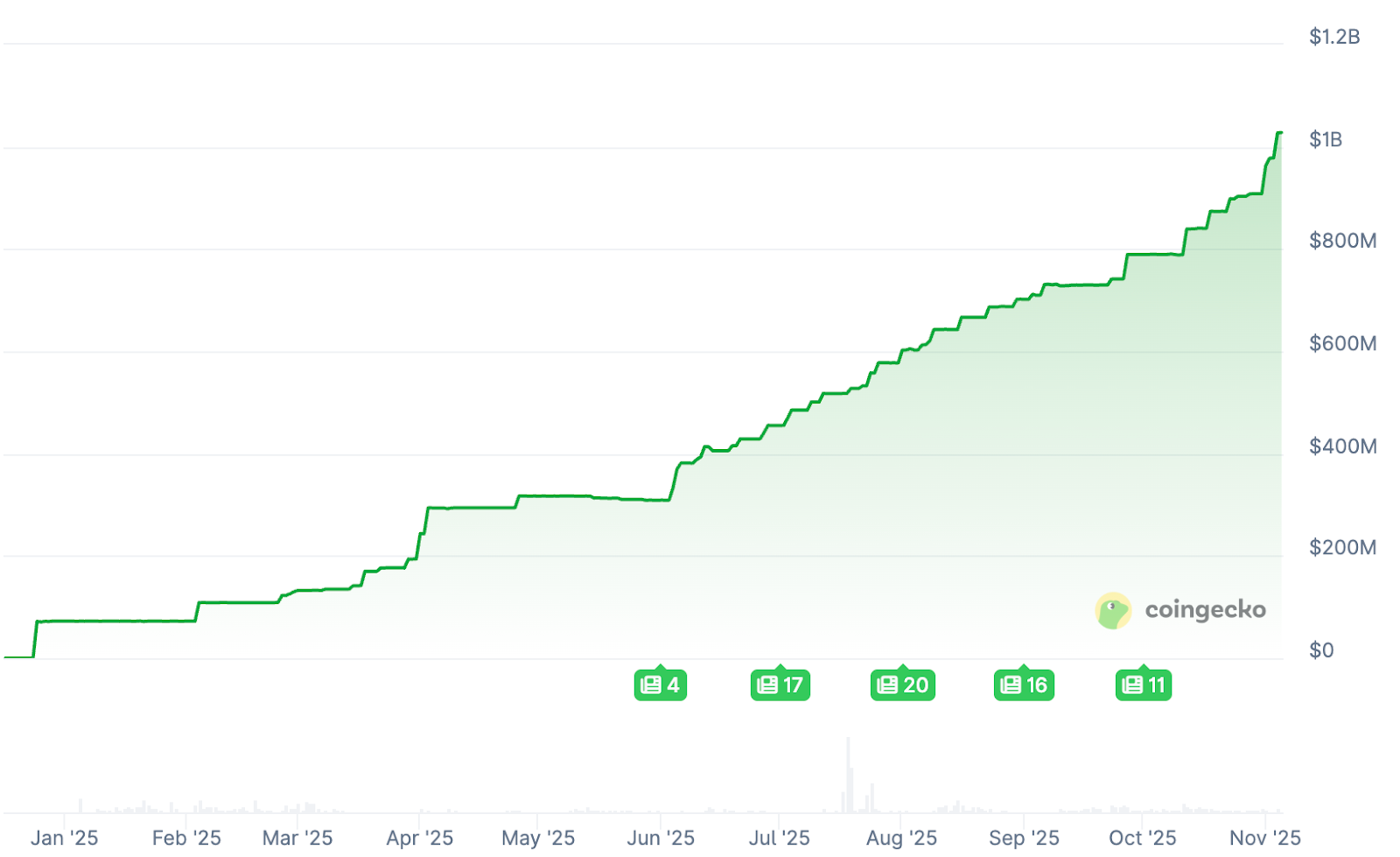This screenshot has width=1400, height=857.
Task: Click the $600M y-axis label
Action: coord(1342,343)
